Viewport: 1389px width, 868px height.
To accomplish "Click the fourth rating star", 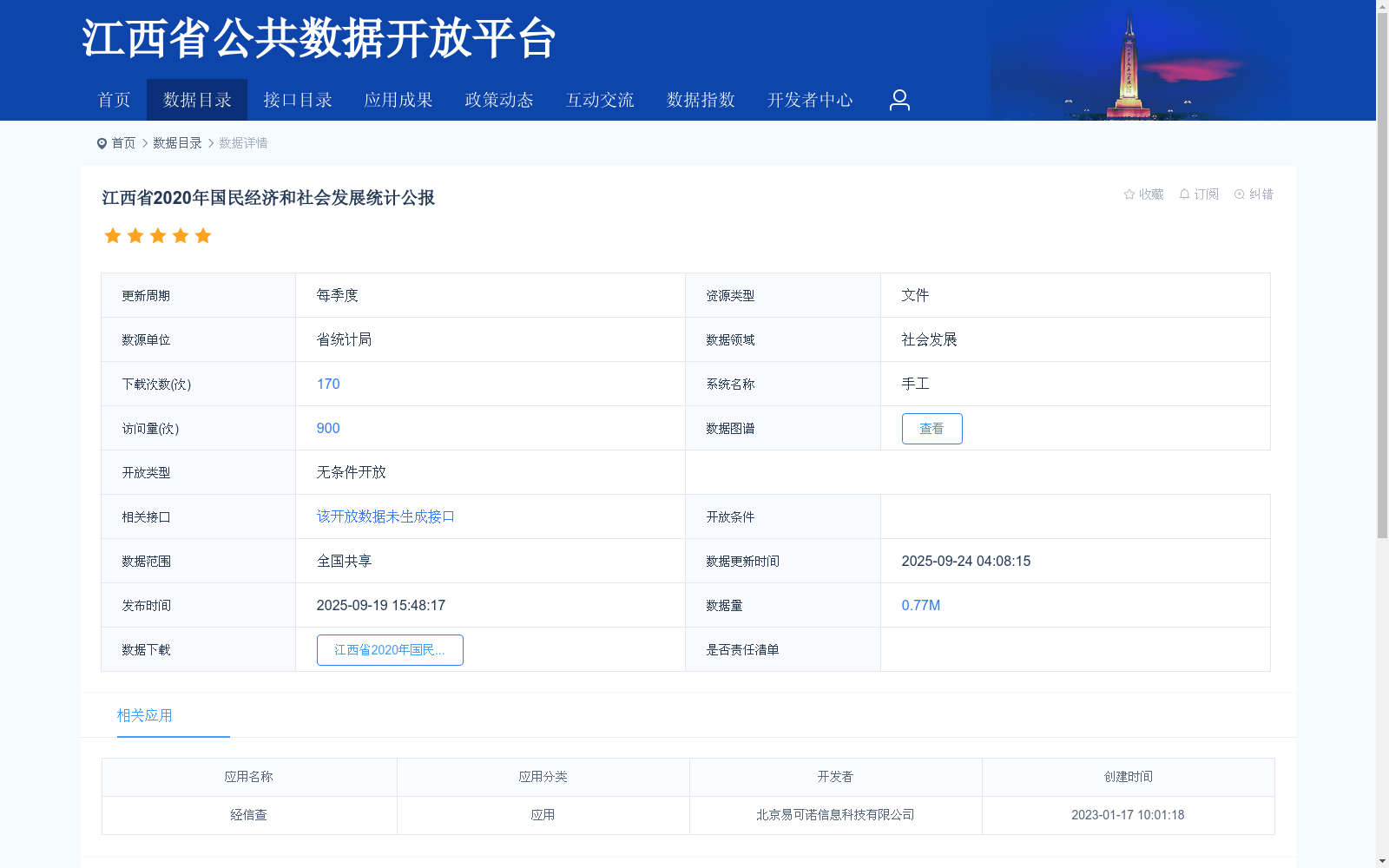I will point(181,236).
